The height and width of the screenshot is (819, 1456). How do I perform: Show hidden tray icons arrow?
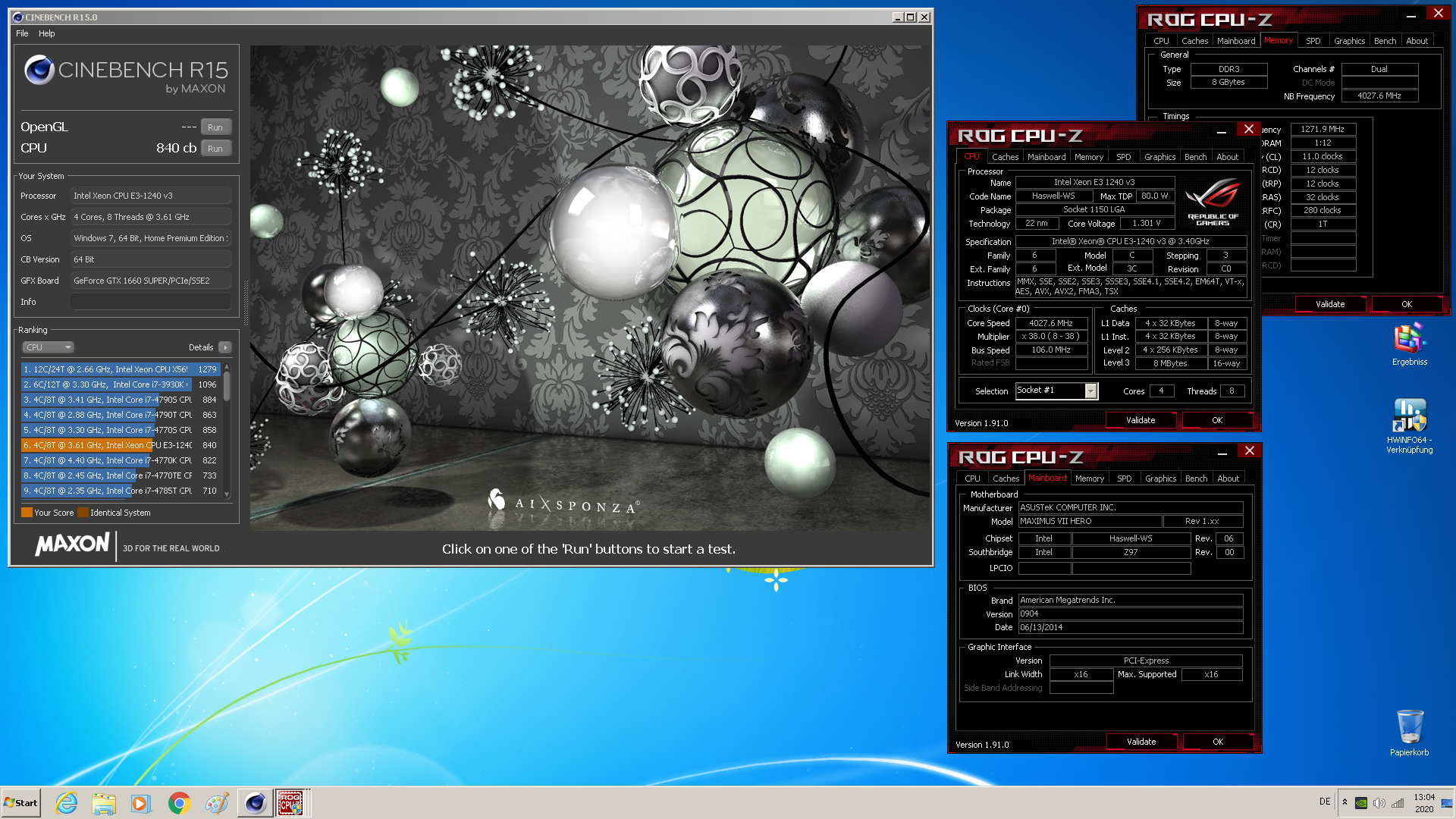1345,802
